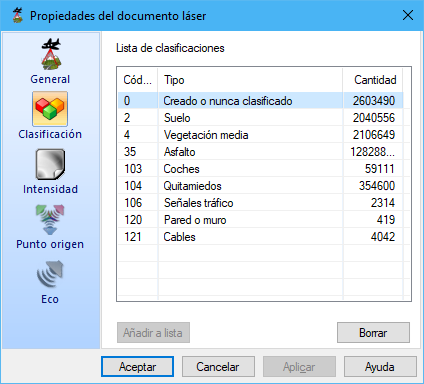Viewport: 424px width, 384px height.
Task: Select the row 'Creado o nunca clasificado'
Action: pyautogui.click(x=260, y=101)
